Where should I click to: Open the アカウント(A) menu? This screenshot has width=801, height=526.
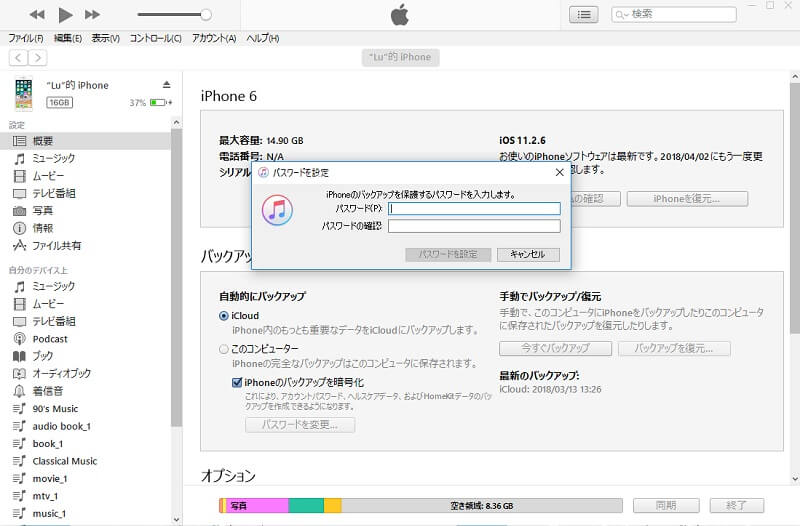click(214, 38)
